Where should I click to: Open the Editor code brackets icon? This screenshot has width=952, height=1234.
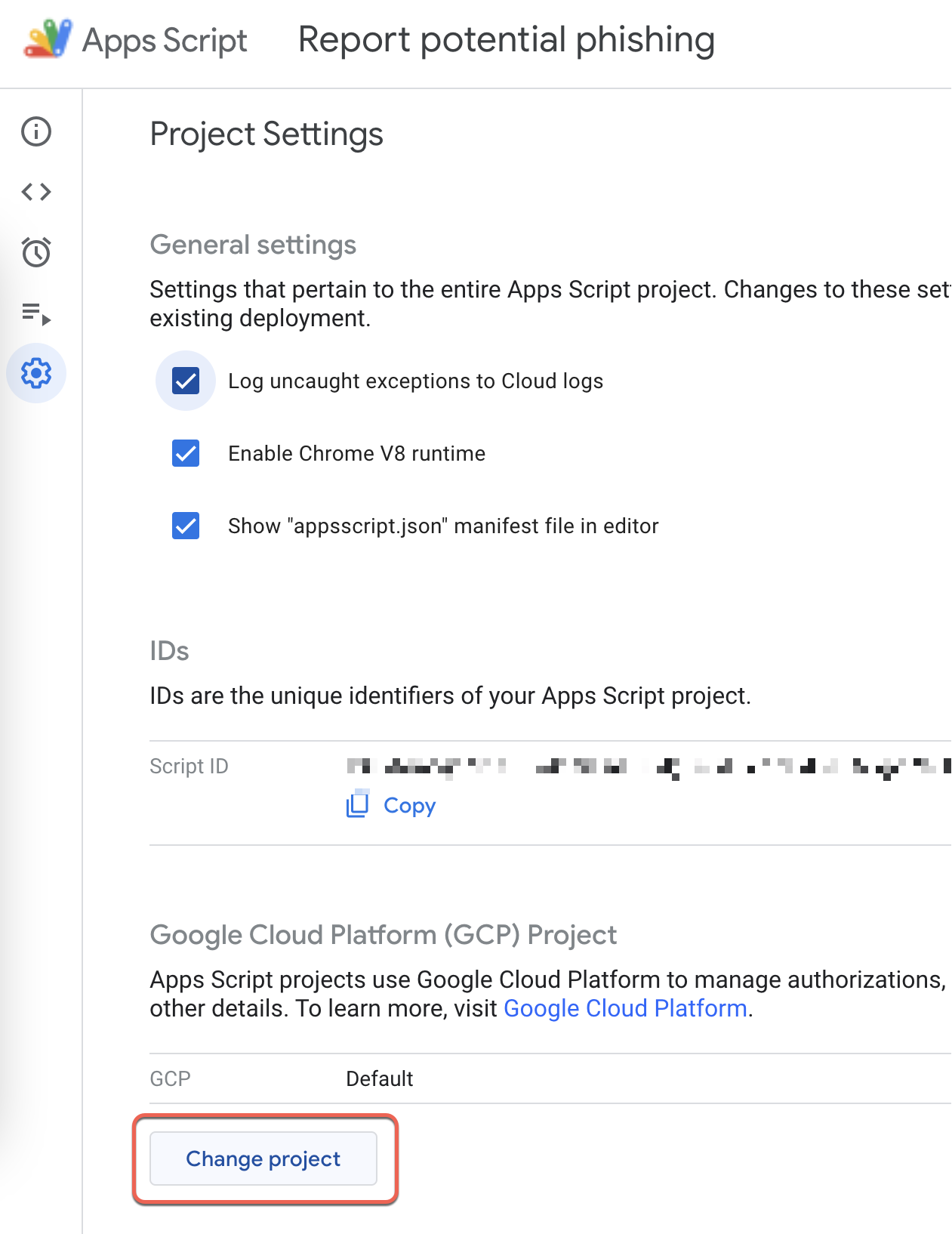pyautogui.click(x=36, y=192)
